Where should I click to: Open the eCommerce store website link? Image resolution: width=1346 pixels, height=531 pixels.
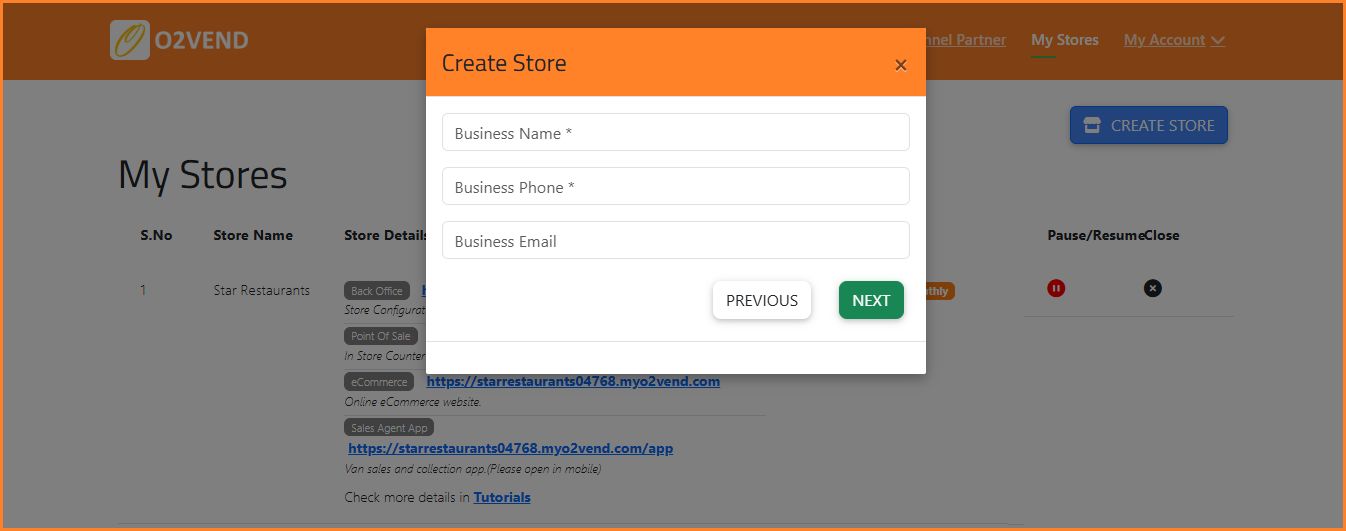click(x=573, y=381)
